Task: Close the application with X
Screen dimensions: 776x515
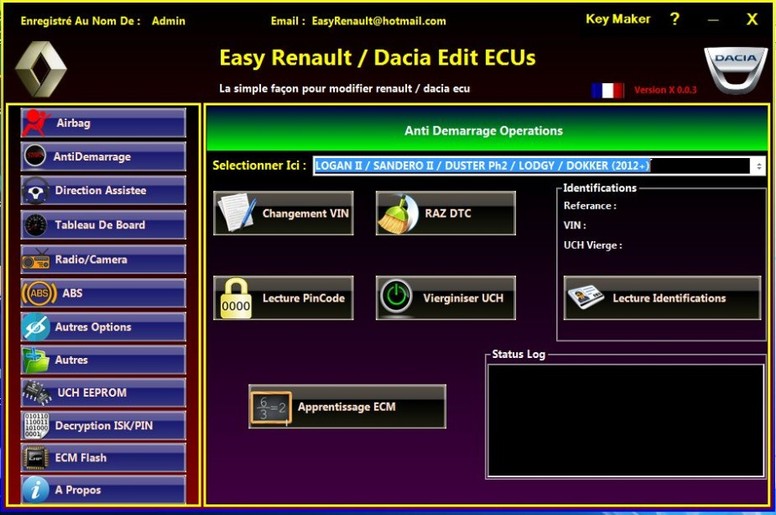Action: [x=752, y=19]
